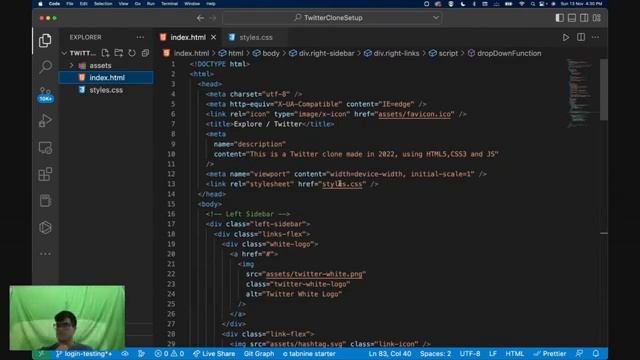Image resolution: width=640 pixels, height=360 pixels.
Task: Click the editor vertical scrollbar thumb
Action: pyautogui.click(x=604, y=90)
